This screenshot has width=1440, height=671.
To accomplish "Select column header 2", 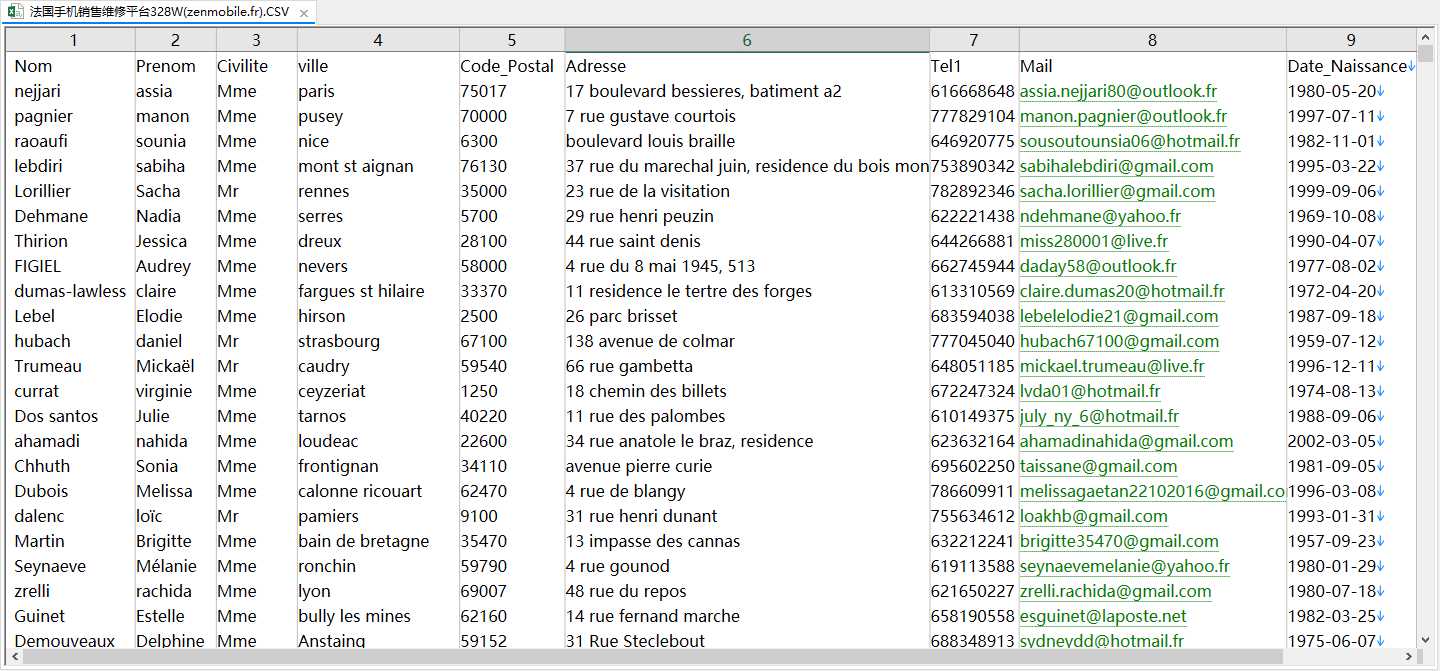I will point(176,40).
